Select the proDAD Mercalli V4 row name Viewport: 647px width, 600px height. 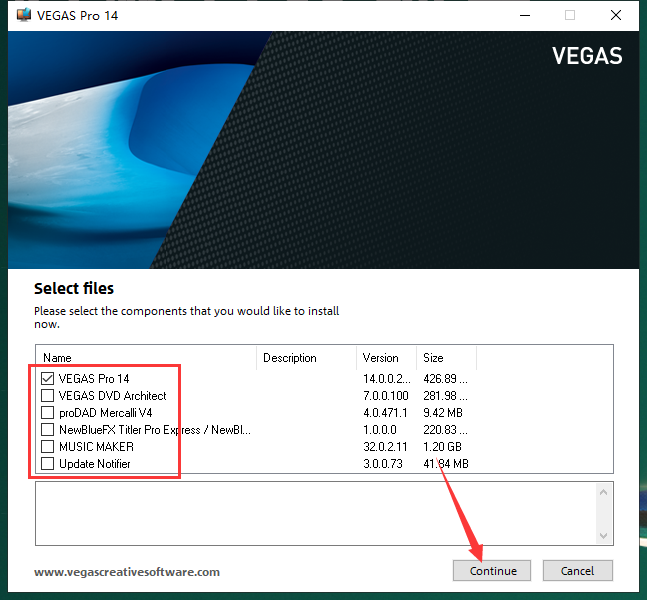(x=106, y=413)
